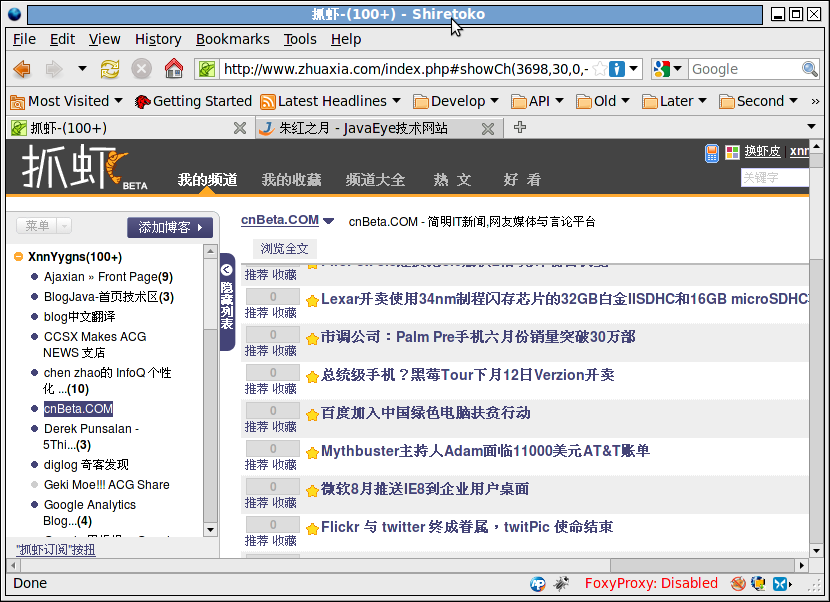
Task: Click the blue X icon in status bar
Action: 780,583
